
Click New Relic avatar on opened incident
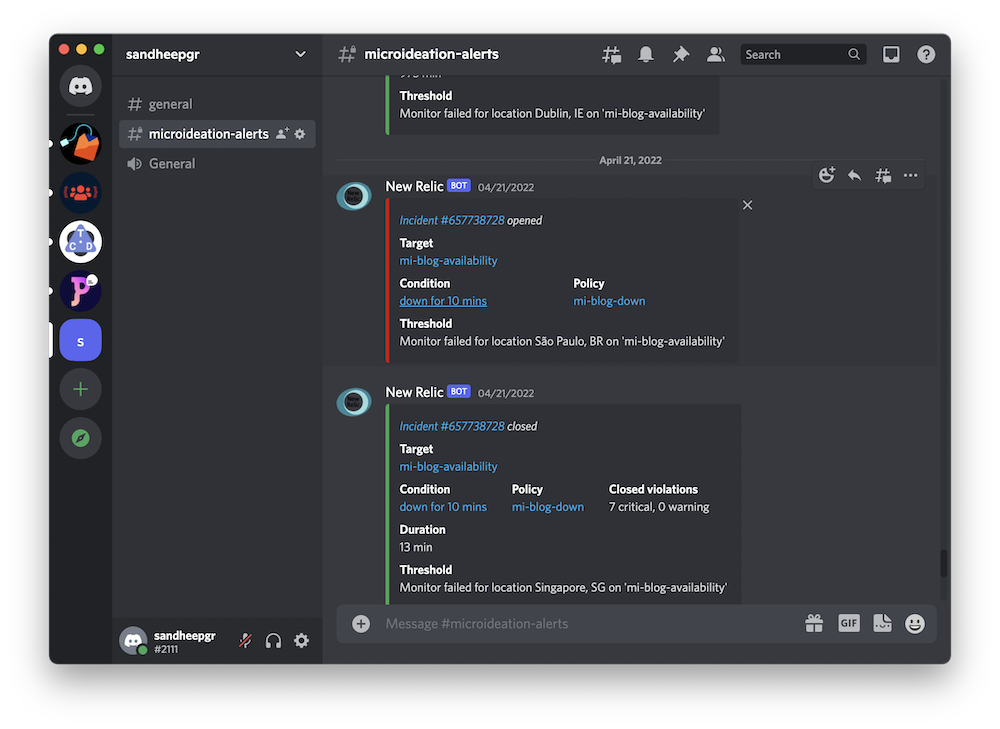click(354, 196)
